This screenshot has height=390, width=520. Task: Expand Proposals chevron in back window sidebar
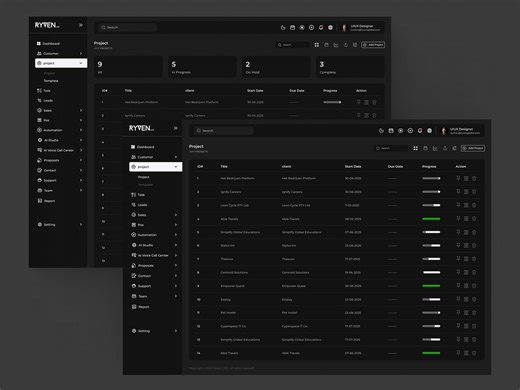[81, 160]
